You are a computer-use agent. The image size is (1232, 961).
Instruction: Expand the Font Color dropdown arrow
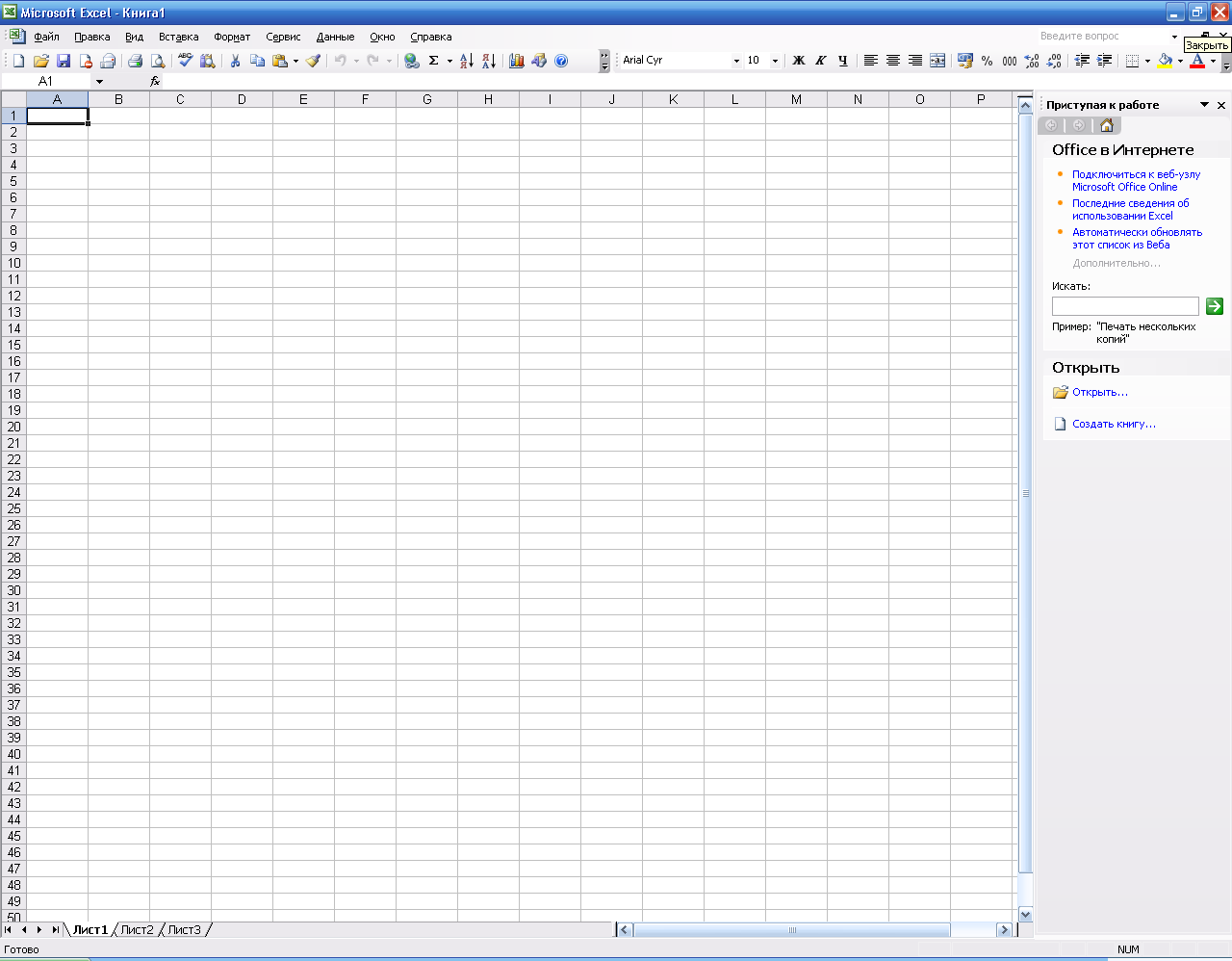[x=1213, y=61]
